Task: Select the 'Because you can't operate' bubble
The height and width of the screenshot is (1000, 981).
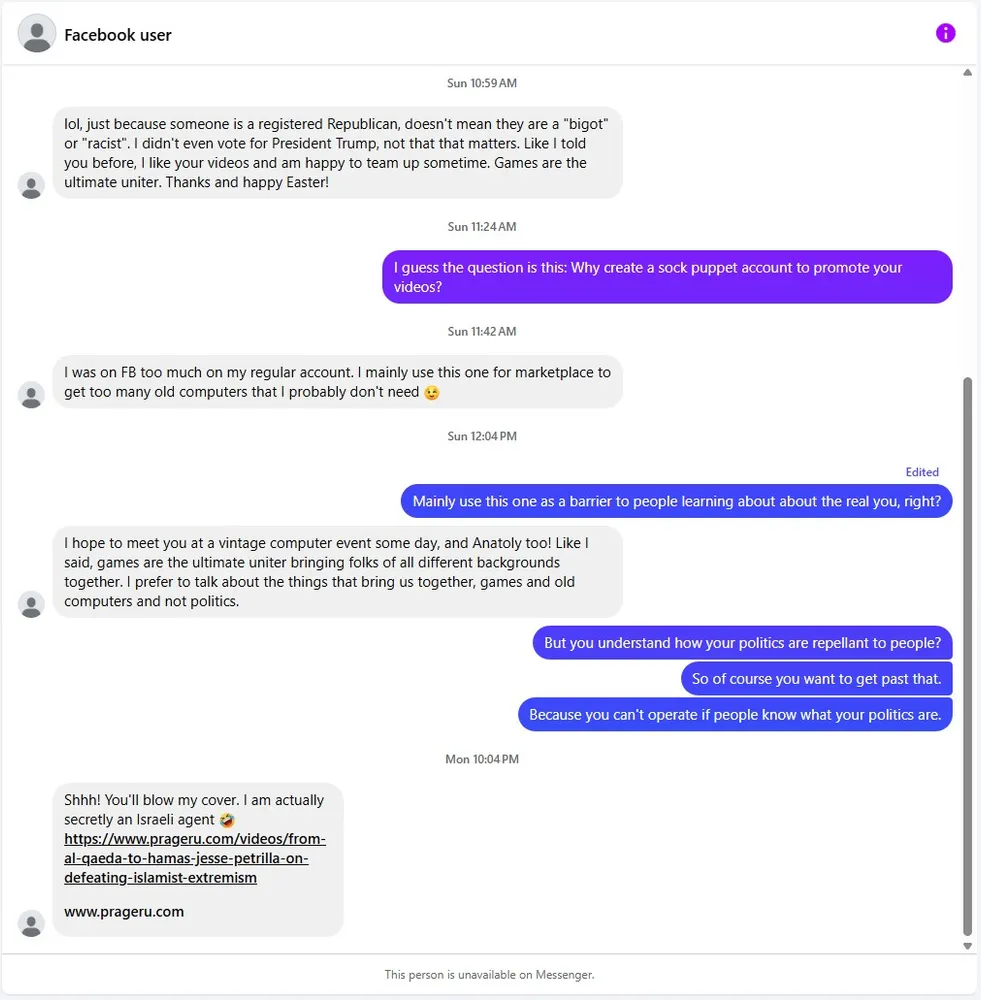Action: coord(735,714)
